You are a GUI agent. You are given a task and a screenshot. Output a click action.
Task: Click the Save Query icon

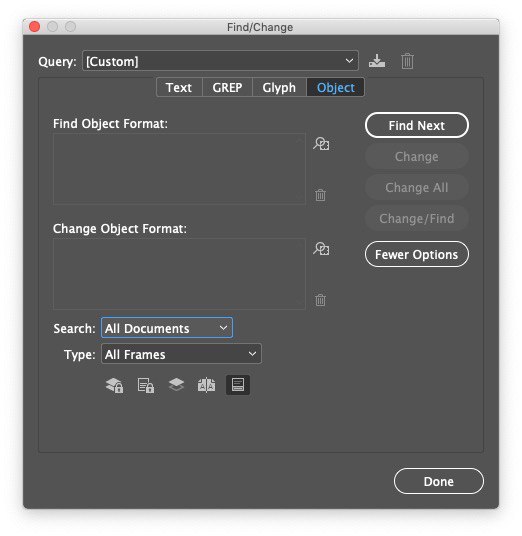(377, 61)
